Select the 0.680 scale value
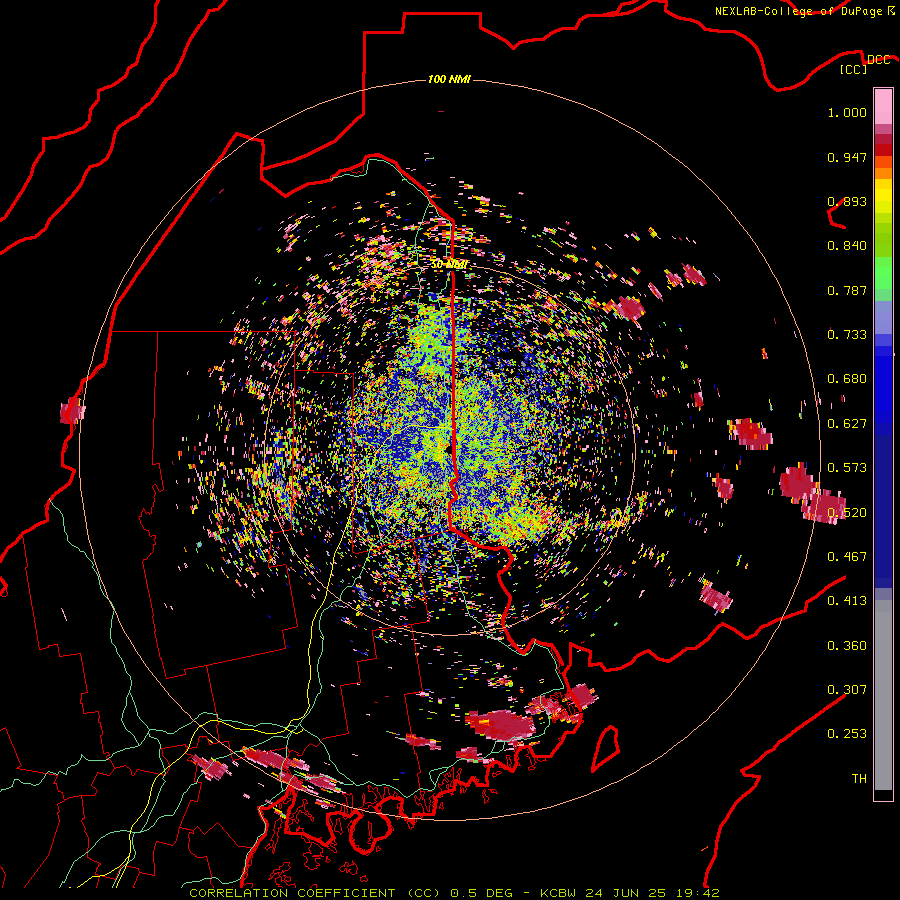This screenshot has height=900, width=900. (x=847, y=379)
